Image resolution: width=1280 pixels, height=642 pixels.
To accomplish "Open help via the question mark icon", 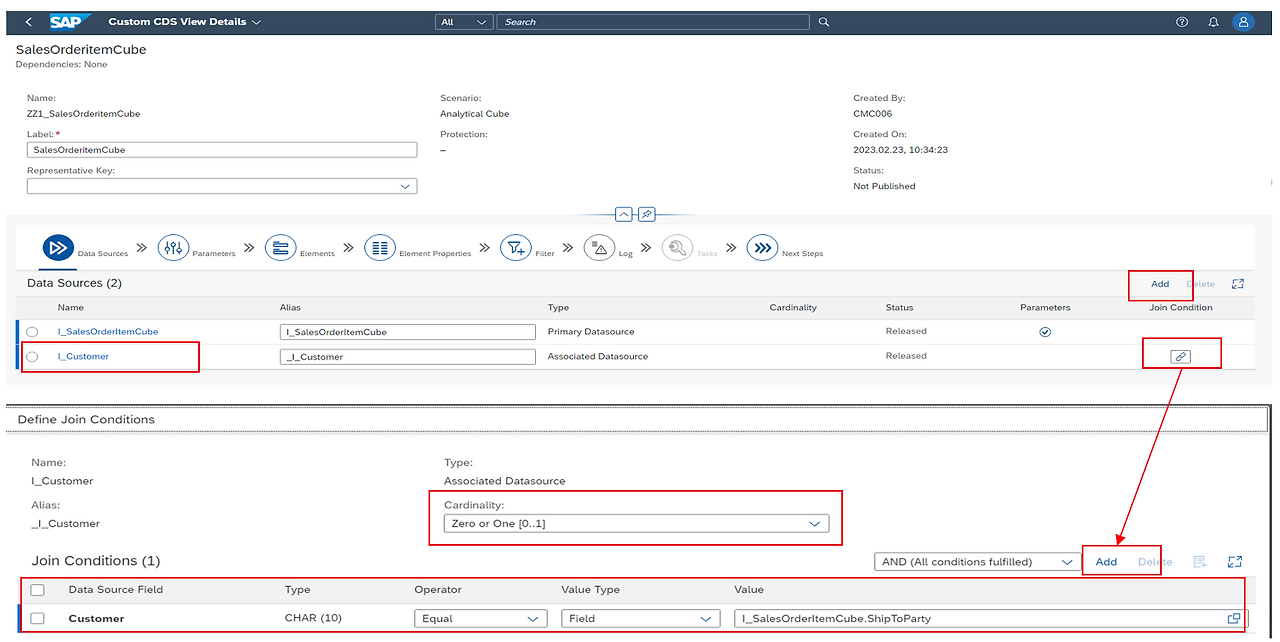I will [1182, 21].
